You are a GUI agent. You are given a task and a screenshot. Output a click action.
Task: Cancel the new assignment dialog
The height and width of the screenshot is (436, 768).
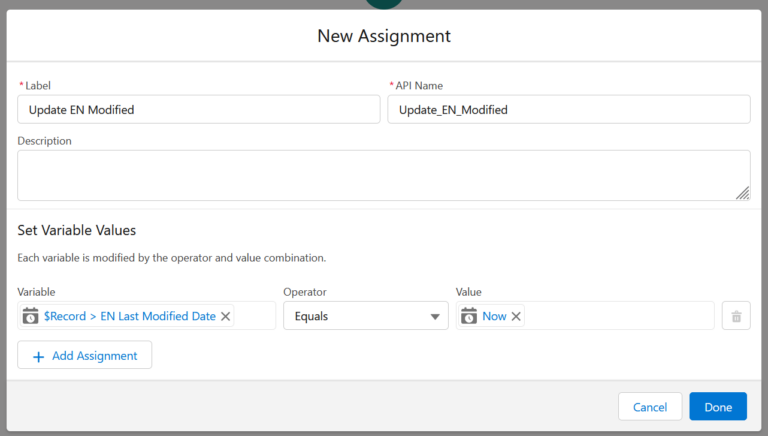[650, 407]
